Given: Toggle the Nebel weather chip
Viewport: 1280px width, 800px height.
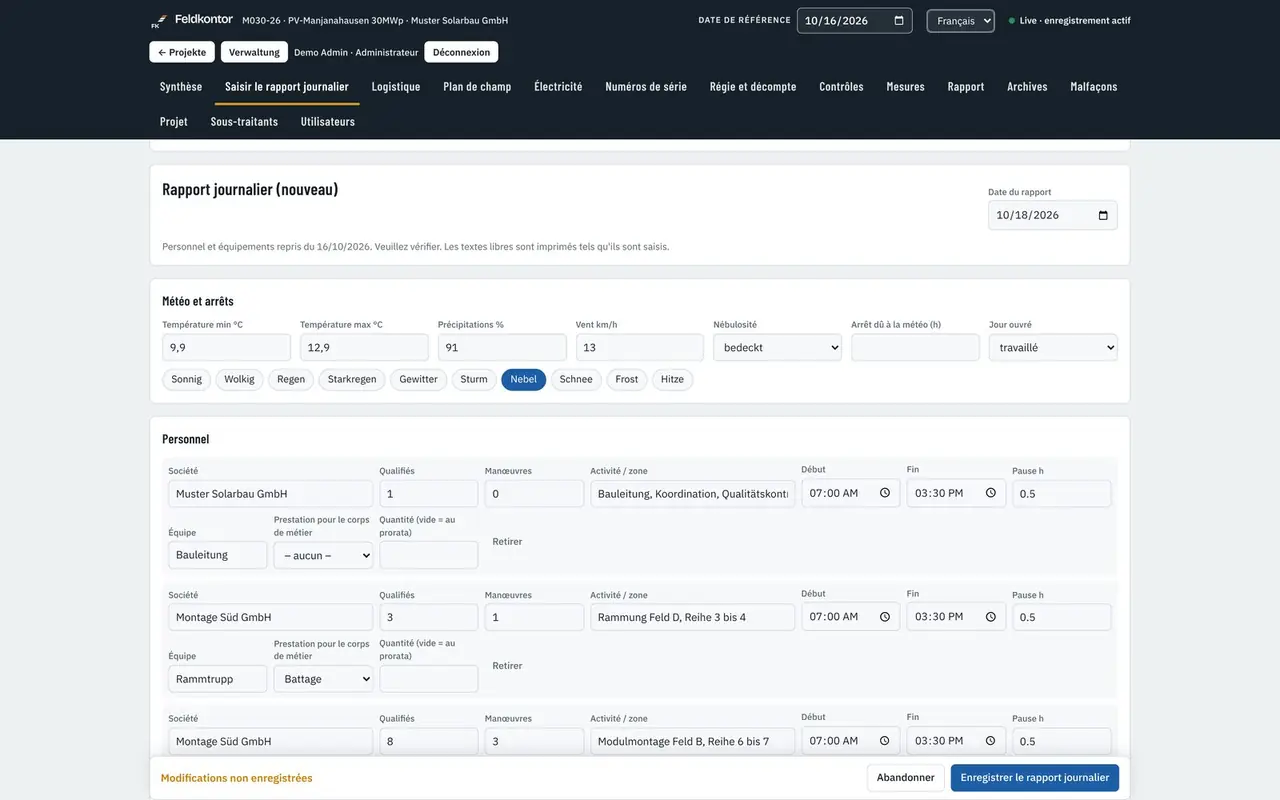Looking at the screenshot, I should pos(524,379).
